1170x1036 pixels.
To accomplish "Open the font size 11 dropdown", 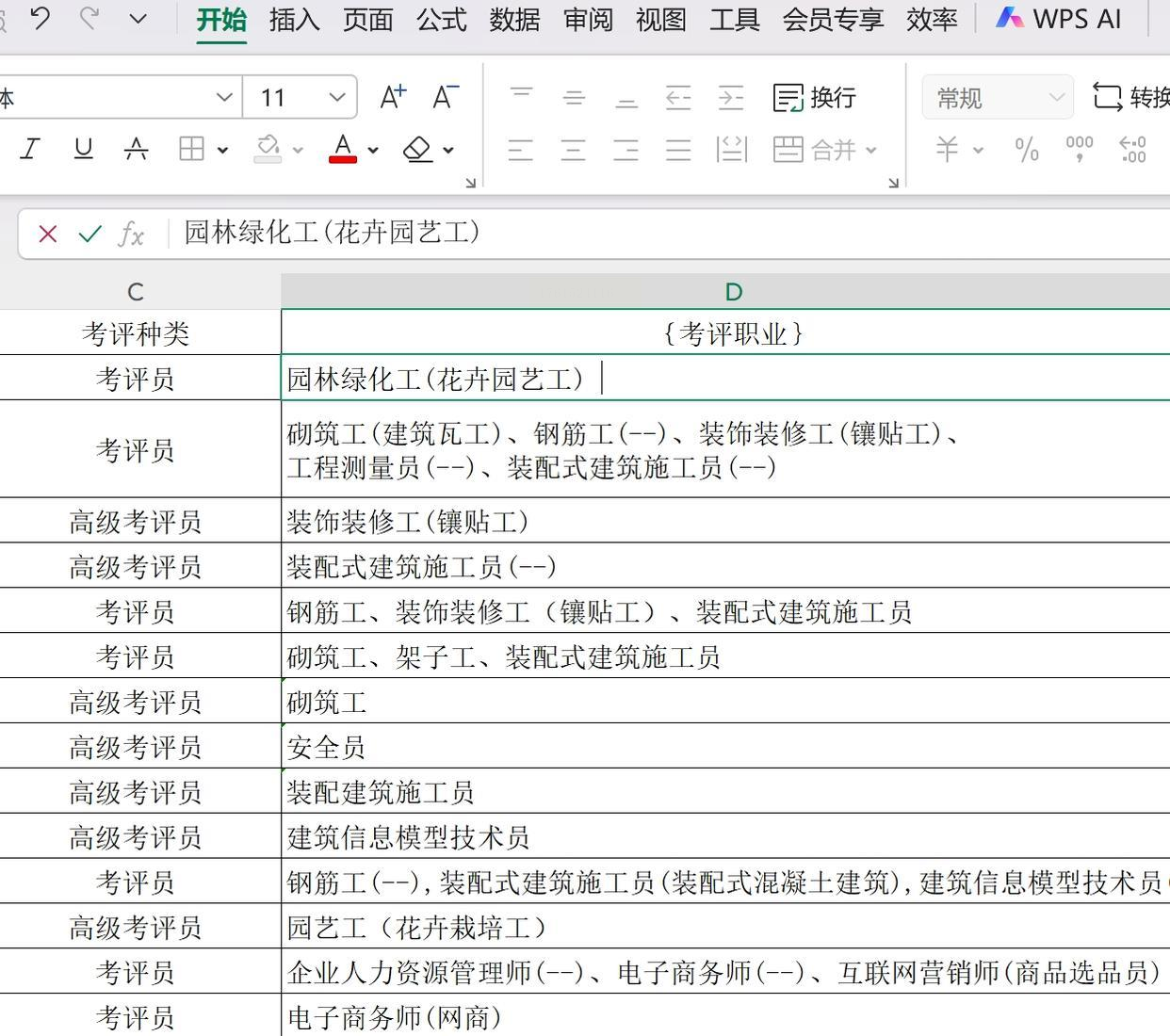I will (x=336, y=97).
